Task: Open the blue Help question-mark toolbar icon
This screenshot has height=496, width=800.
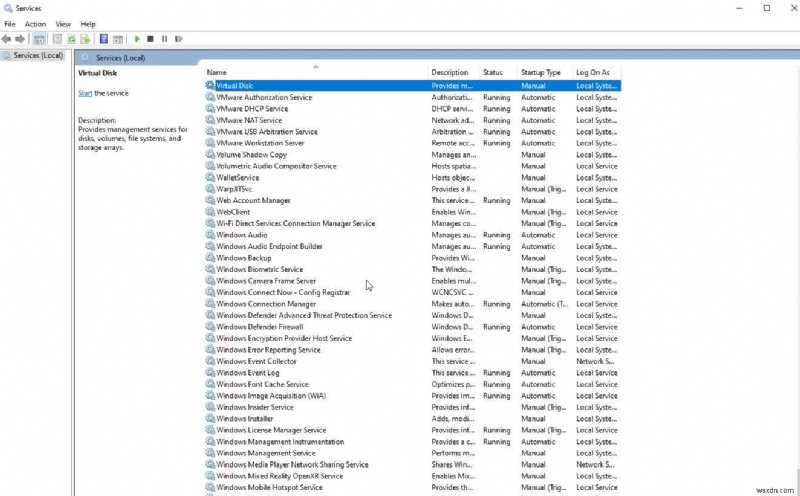Action: [104, 39]
